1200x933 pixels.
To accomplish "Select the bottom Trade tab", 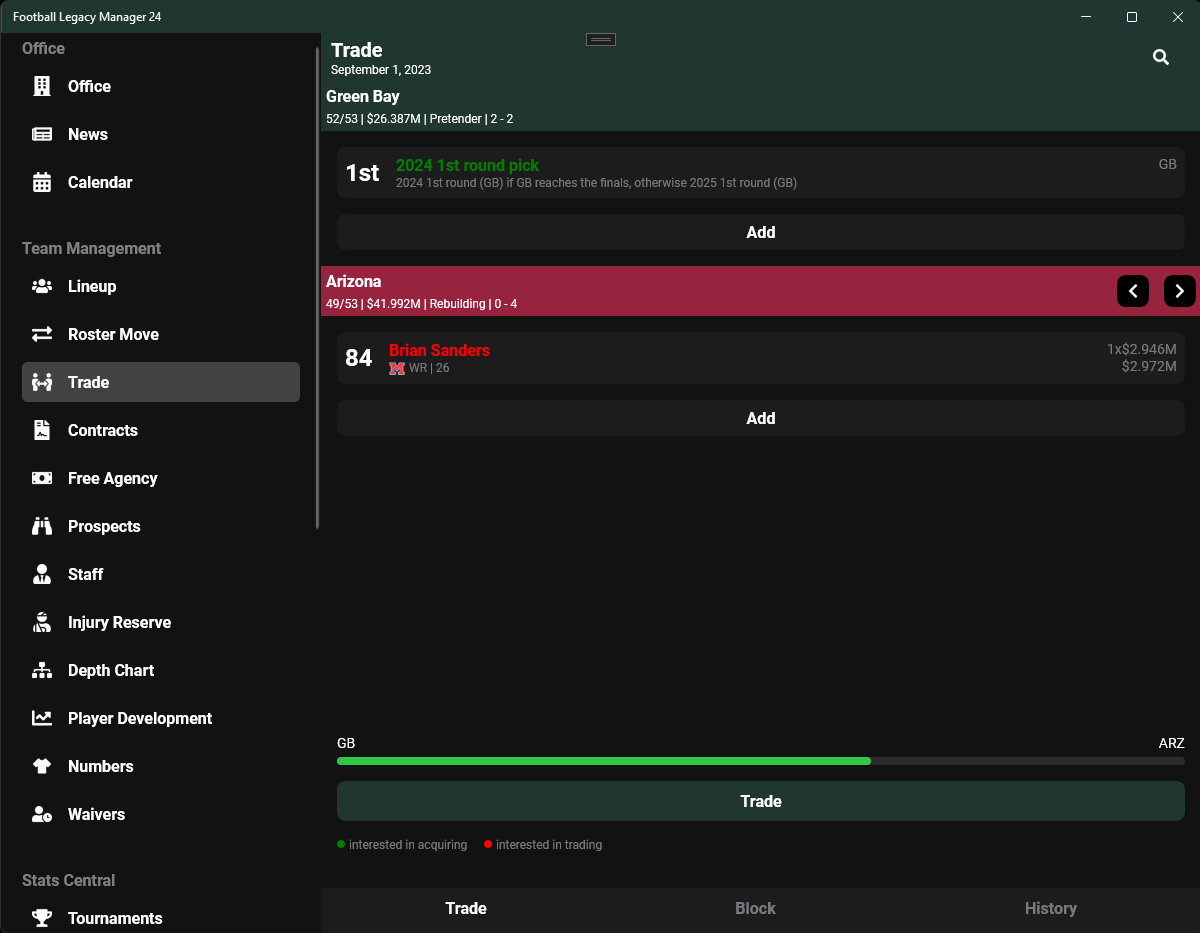I will pos(466,908).
